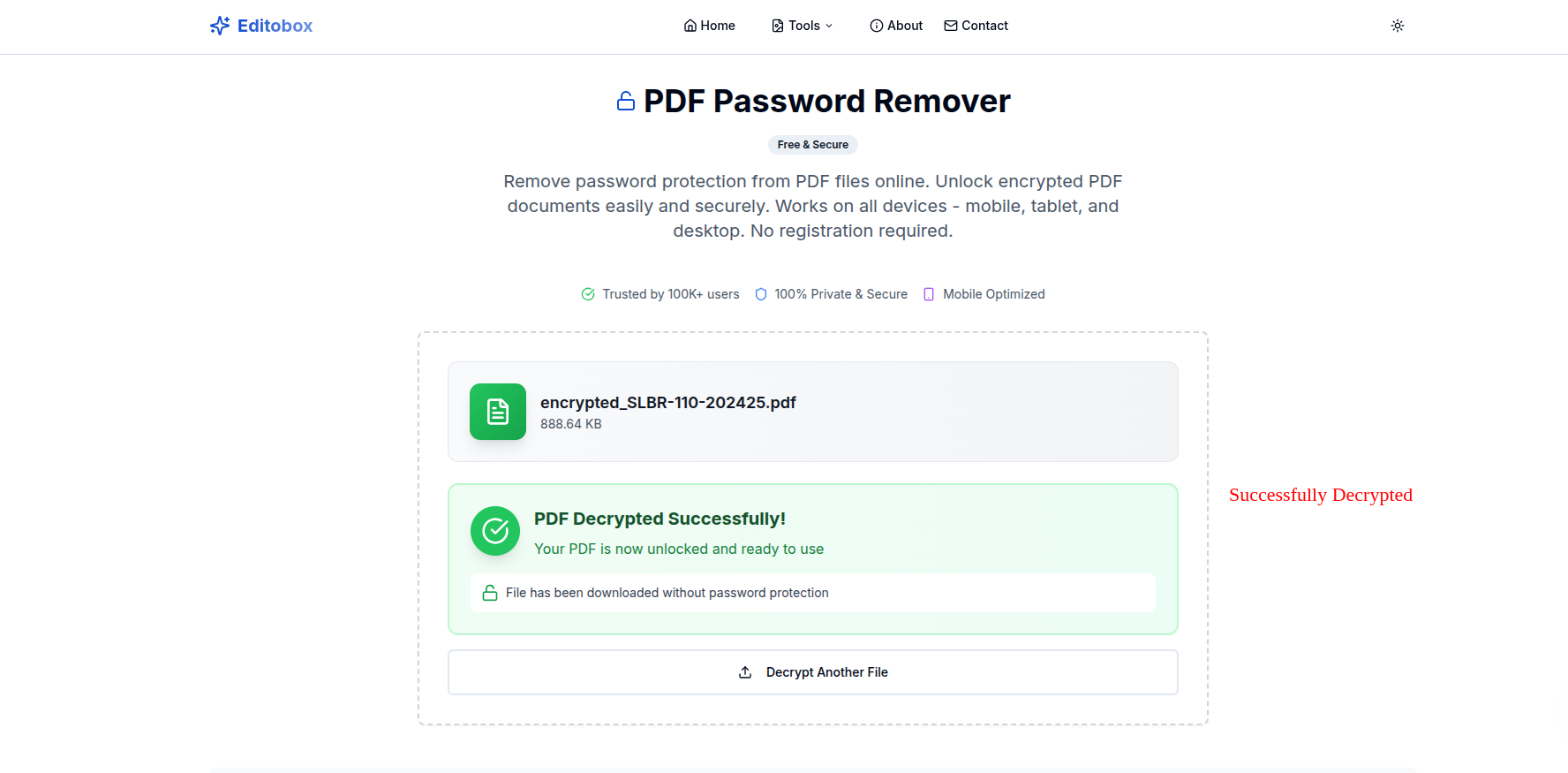Click the Trusted by 100K+ users check icon
The width and height of the screenshot is (1568, 773).
tap(588, 294)
